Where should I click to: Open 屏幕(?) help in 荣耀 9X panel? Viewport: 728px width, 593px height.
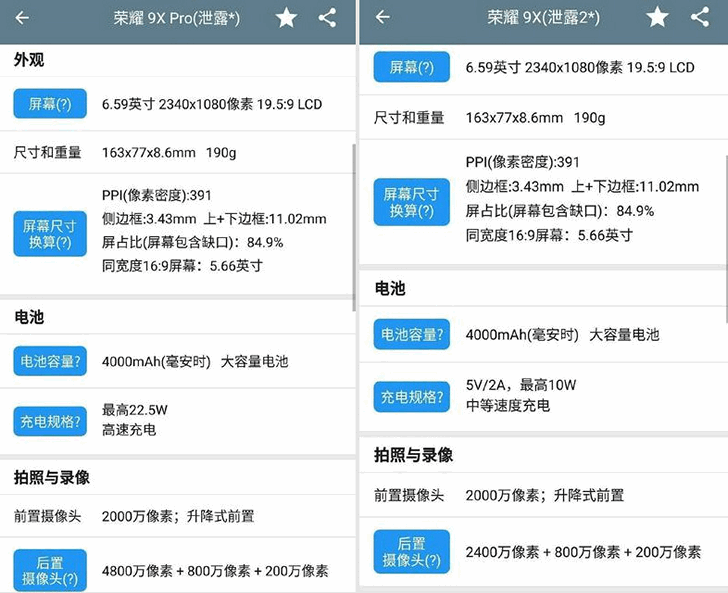point(411,67)
